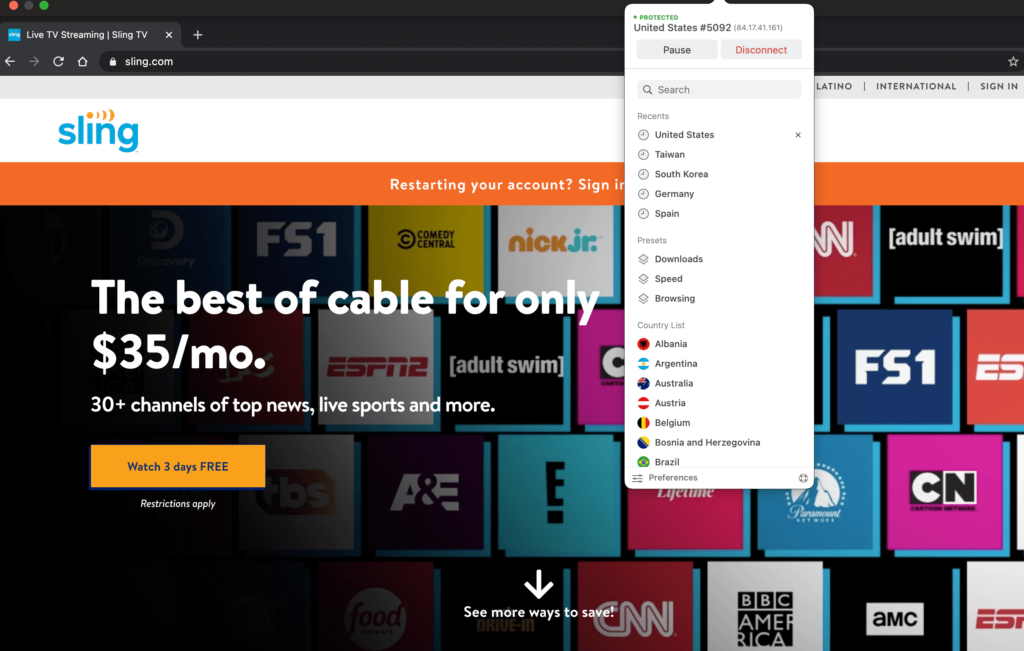Pause the VPN connection

tap(677, 50)
